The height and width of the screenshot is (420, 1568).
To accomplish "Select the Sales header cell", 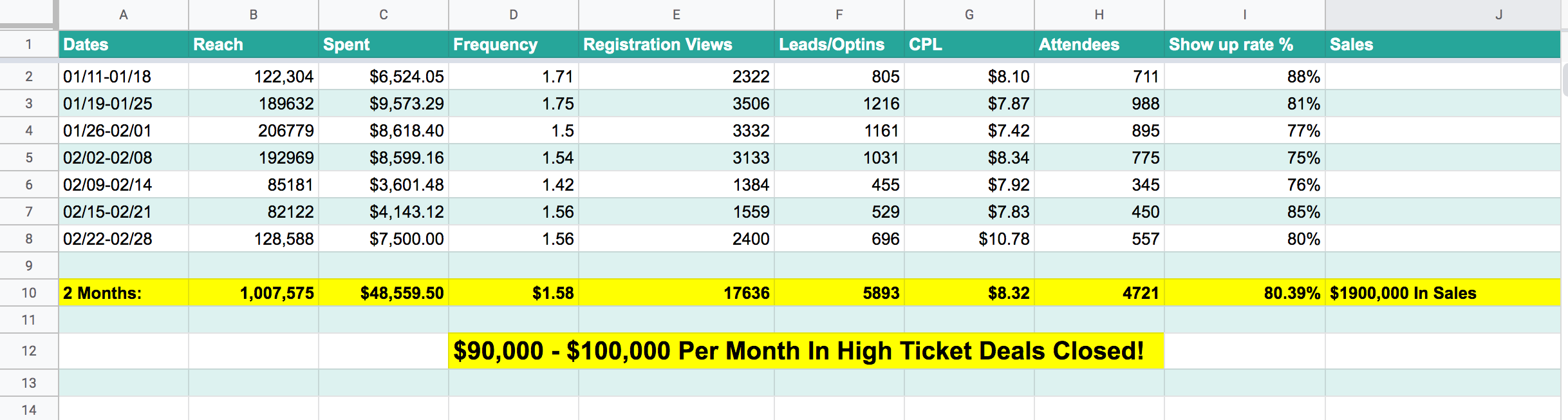I will pyautogui.click(x=1442, y=44).
